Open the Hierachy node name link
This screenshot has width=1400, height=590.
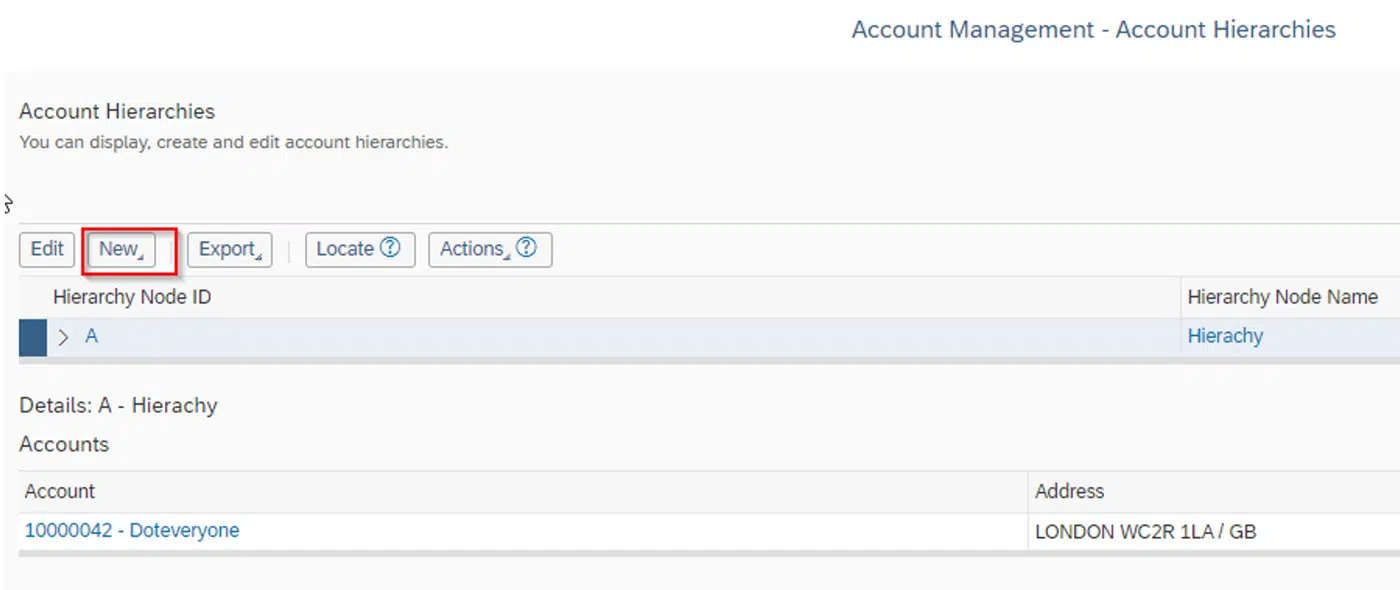pos(1225,336)
